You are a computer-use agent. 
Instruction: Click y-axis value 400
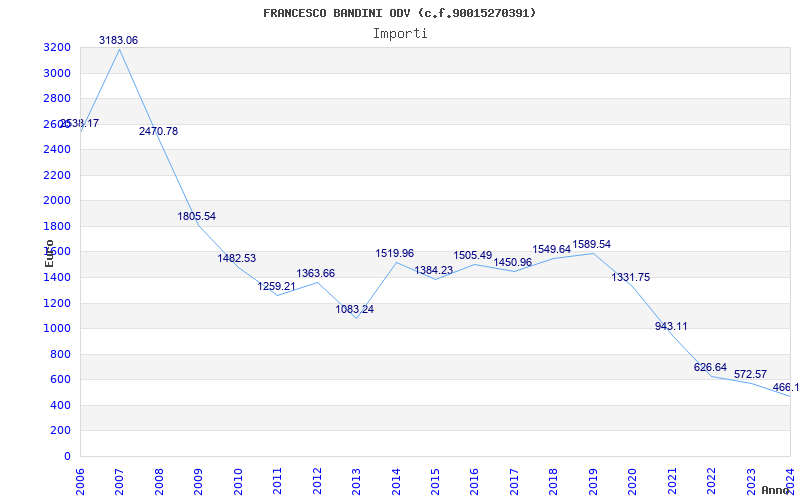[61, 406]
